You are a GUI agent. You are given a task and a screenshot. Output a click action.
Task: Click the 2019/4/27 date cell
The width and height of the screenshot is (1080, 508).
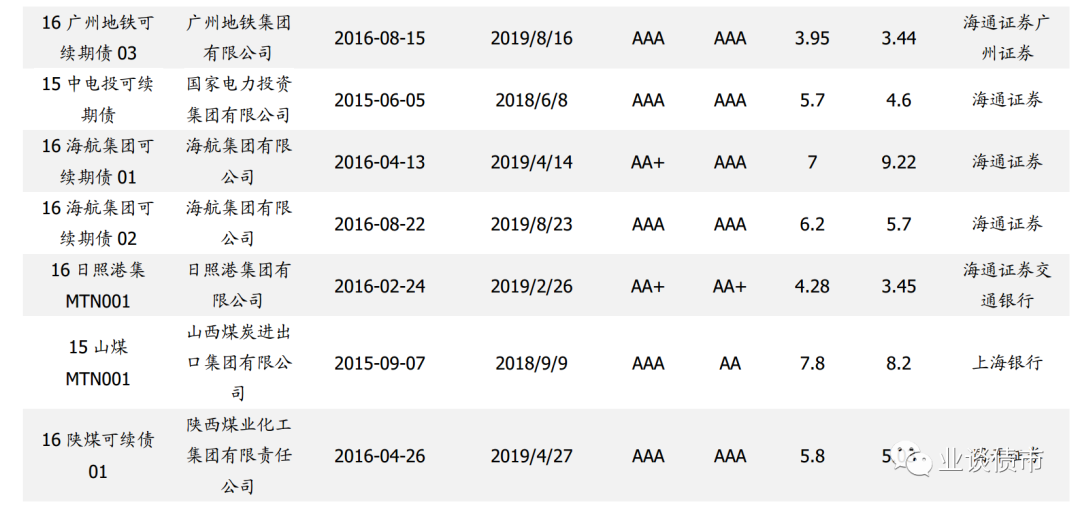(531, 456)
